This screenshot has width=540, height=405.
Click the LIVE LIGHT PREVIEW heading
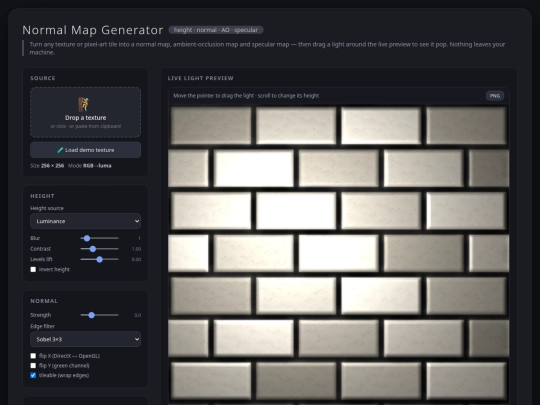[x=200, y=78]
